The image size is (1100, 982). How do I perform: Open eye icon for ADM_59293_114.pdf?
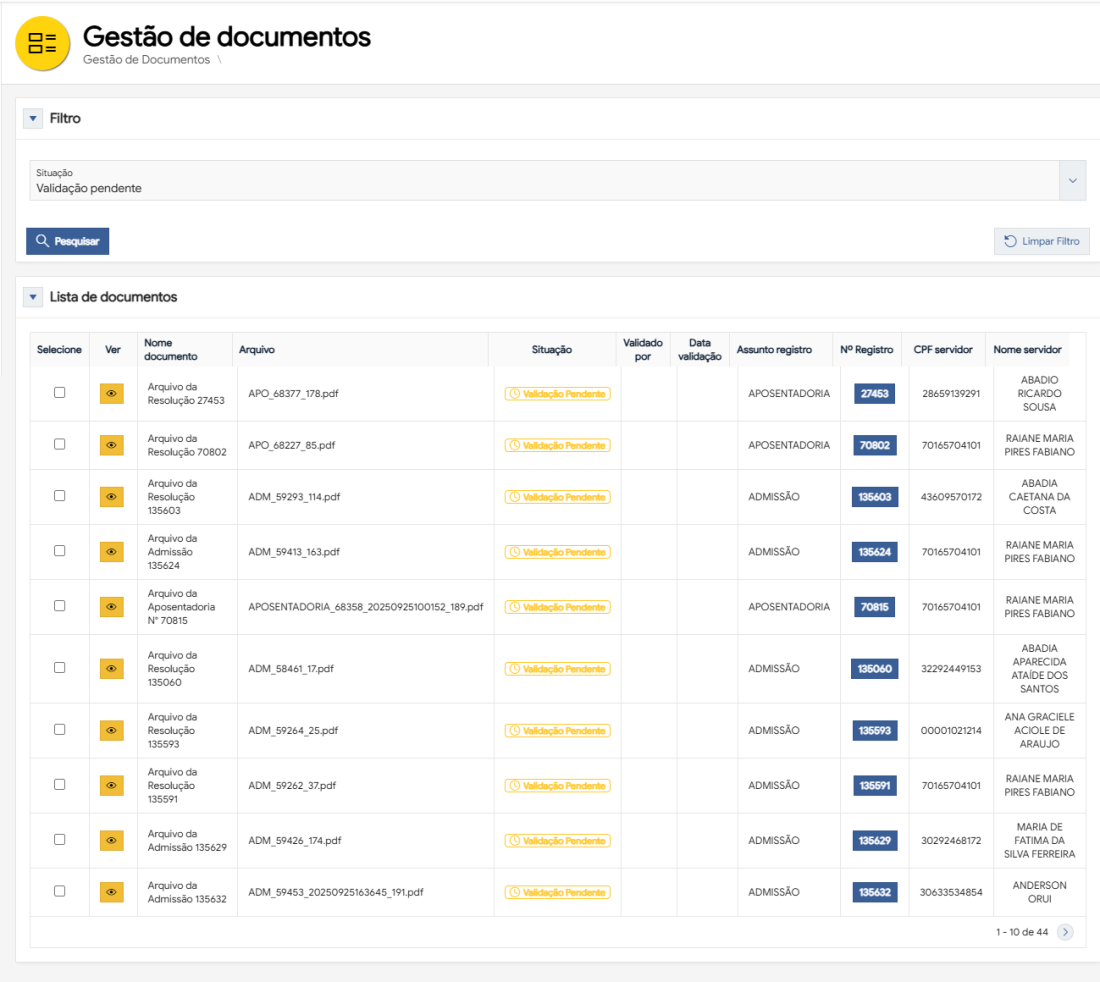pyautogui.click(x=111, y=497)
